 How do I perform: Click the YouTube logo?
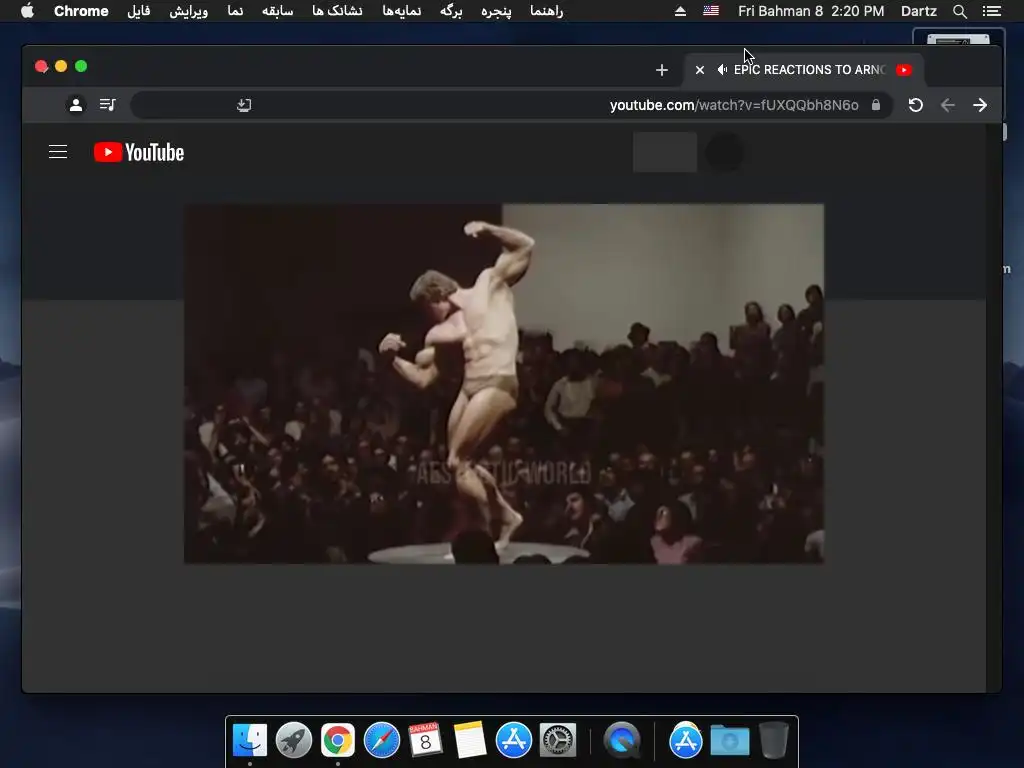pyautogui.click(x=139, y=152)
